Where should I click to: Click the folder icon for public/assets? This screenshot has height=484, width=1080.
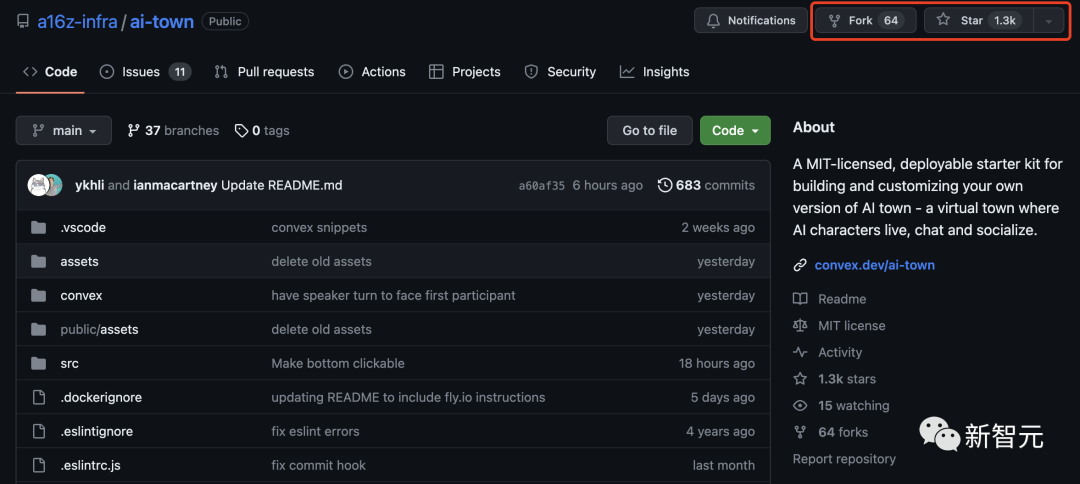[x=39, y=330]
